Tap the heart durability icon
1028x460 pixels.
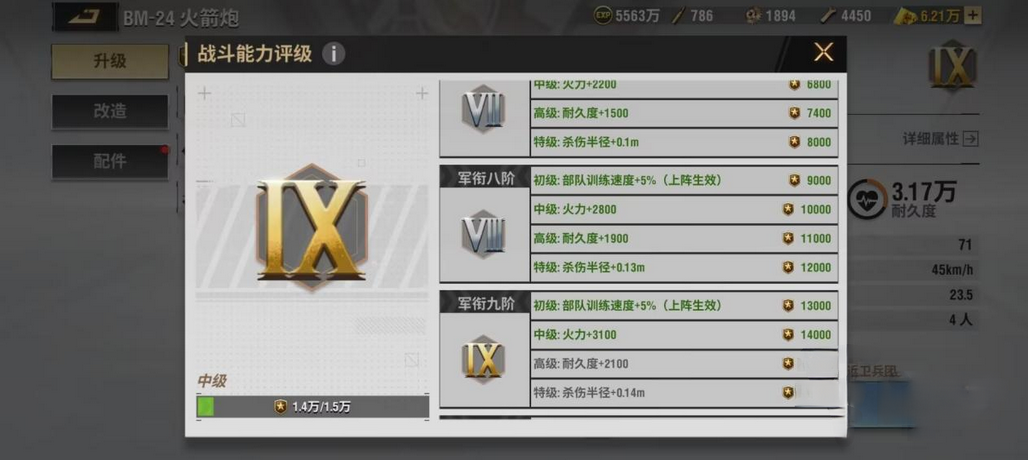tap(867, 199)
